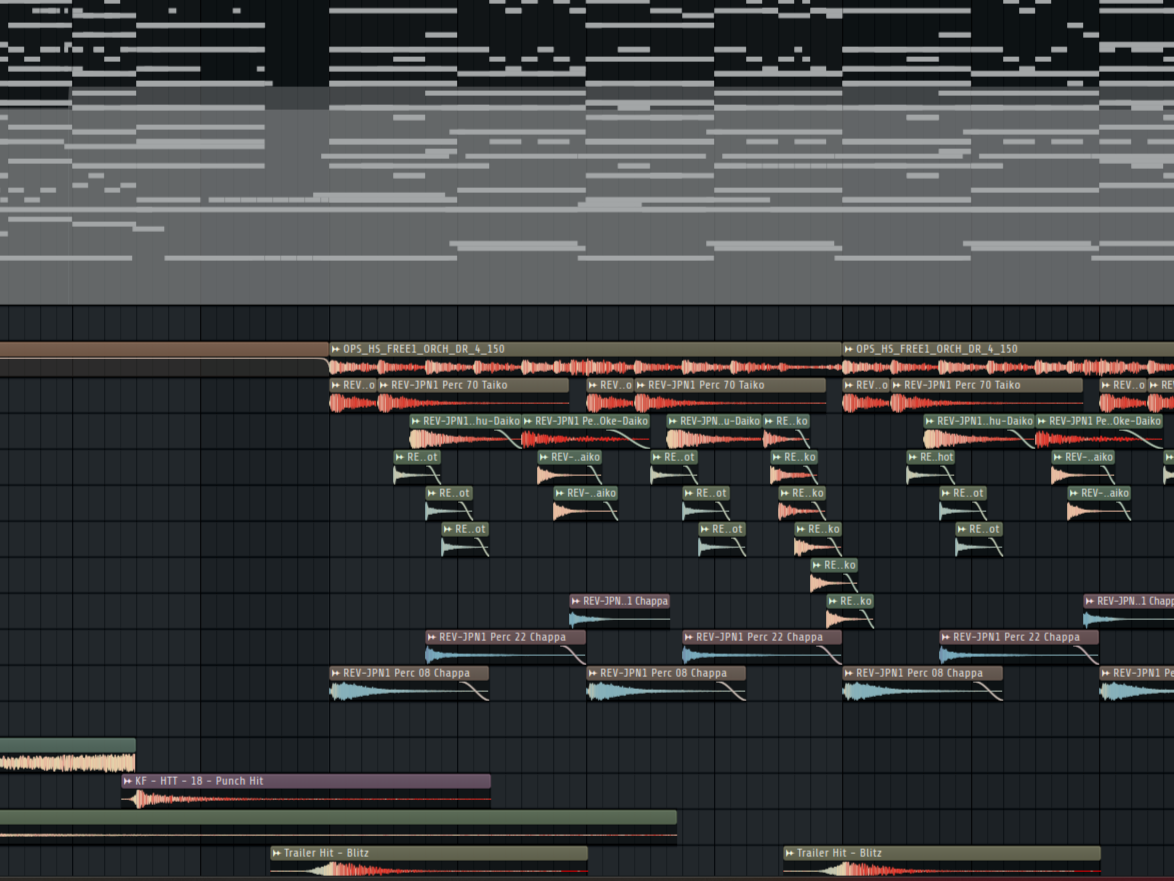Open menu icon of leftmost Perc 08 Chappa clip
1174x881 pixels.
coord(336,673)
